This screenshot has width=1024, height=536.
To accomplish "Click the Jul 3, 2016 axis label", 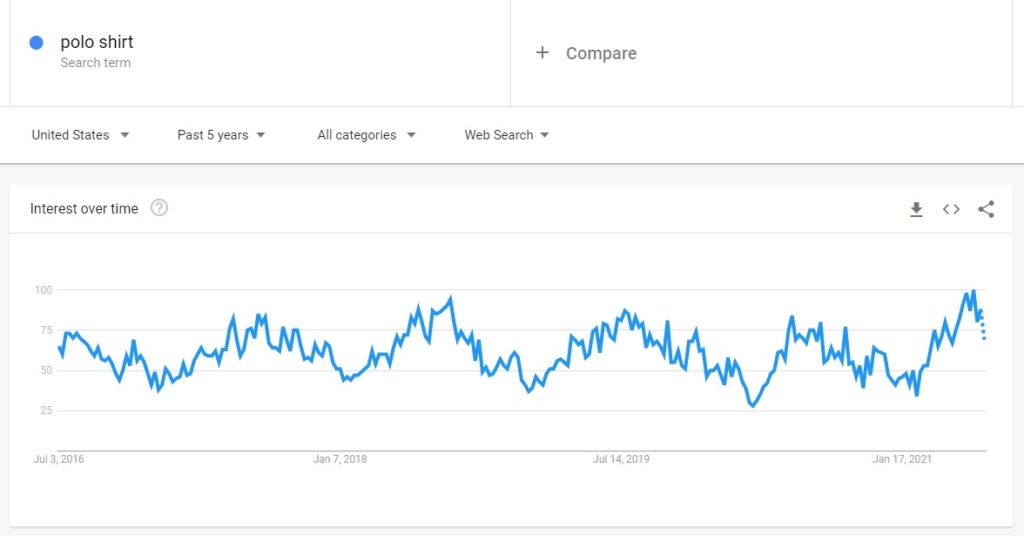I will tap(59, 459).
